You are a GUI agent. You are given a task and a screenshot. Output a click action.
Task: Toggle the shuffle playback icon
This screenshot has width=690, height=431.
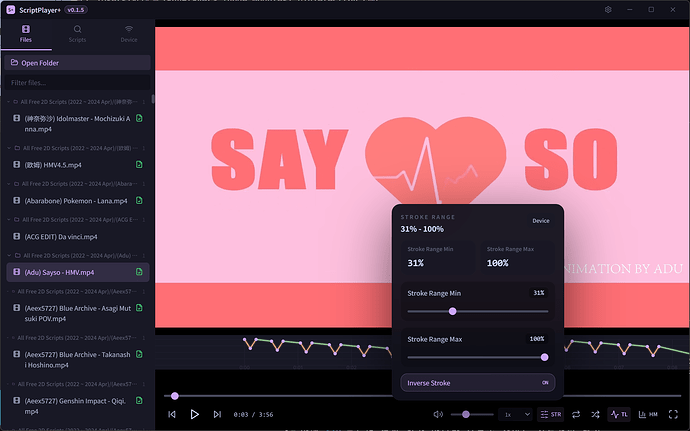595,414
